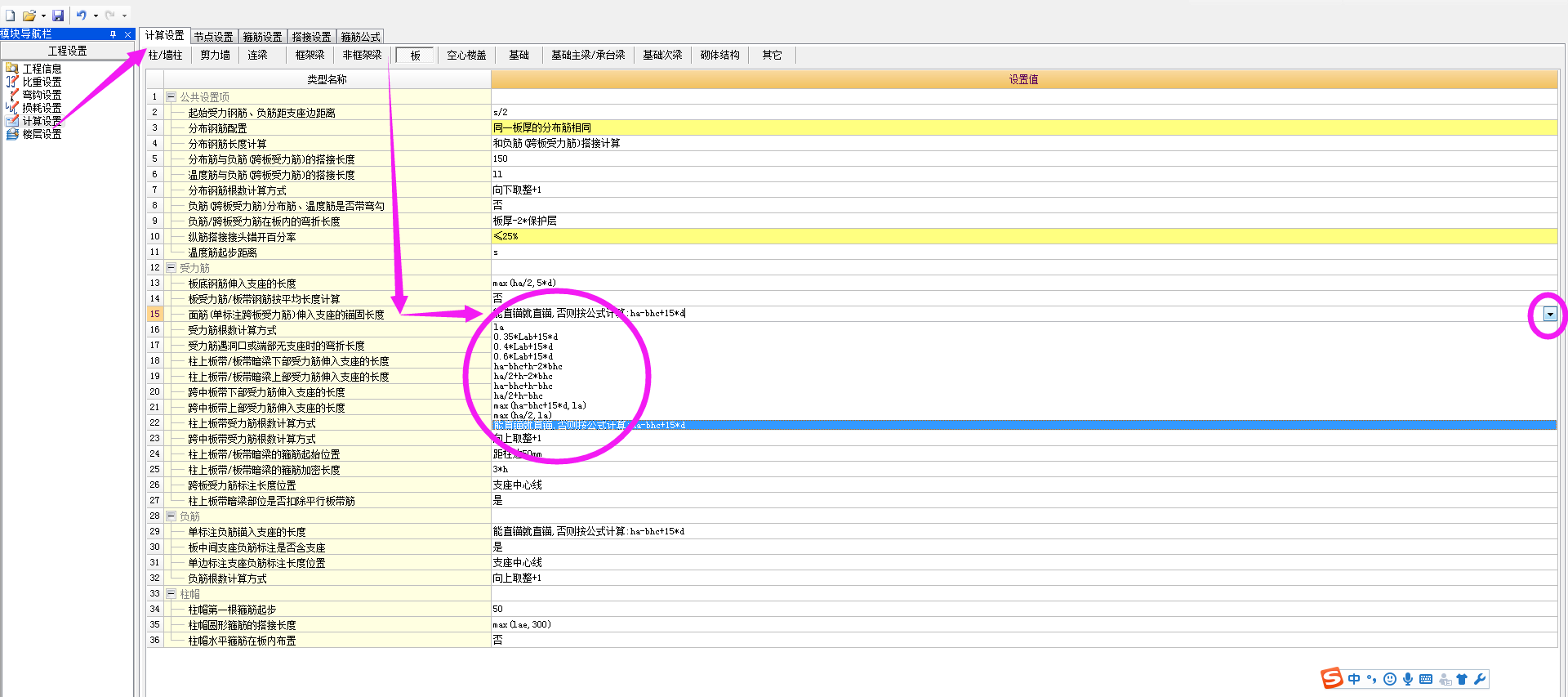
Task: Click the Sogou input method logo
Action: pyautogui.click(x=1332, y=678)
